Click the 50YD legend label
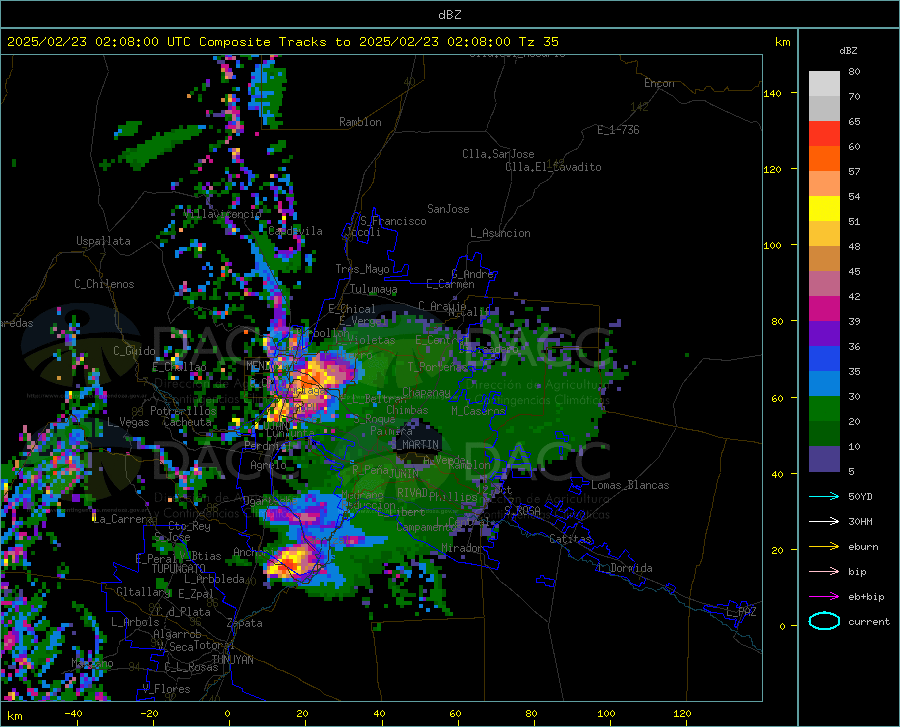Image resolution: width=900 pixels, height=727 pixels. pyautogui.click(x=860, y=496)
